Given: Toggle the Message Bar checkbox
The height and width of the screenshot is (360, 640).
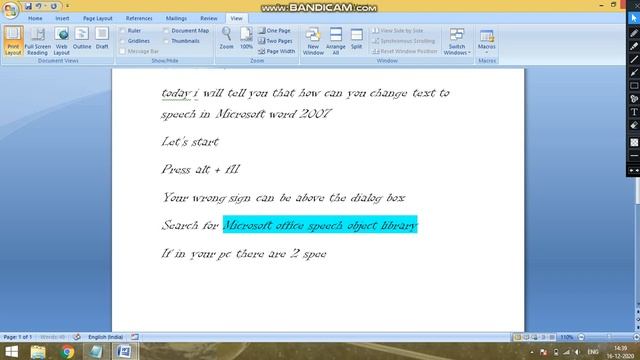Looking at the screenshot, I should point(122,51).
